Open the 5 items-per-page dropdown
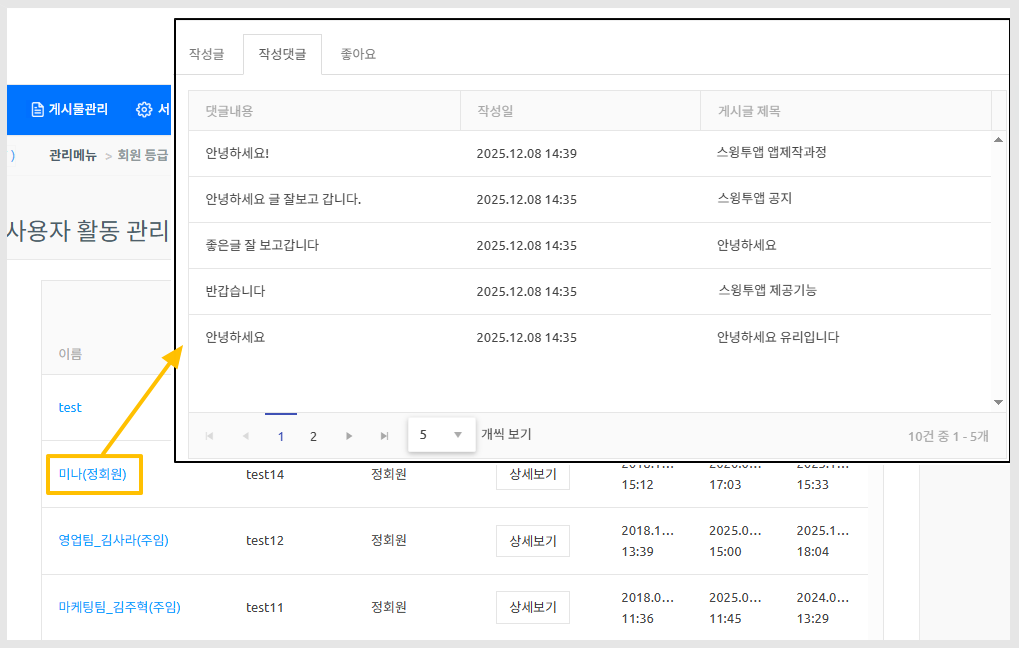This screenshot has height=648, width=1019. pos(441,435)
